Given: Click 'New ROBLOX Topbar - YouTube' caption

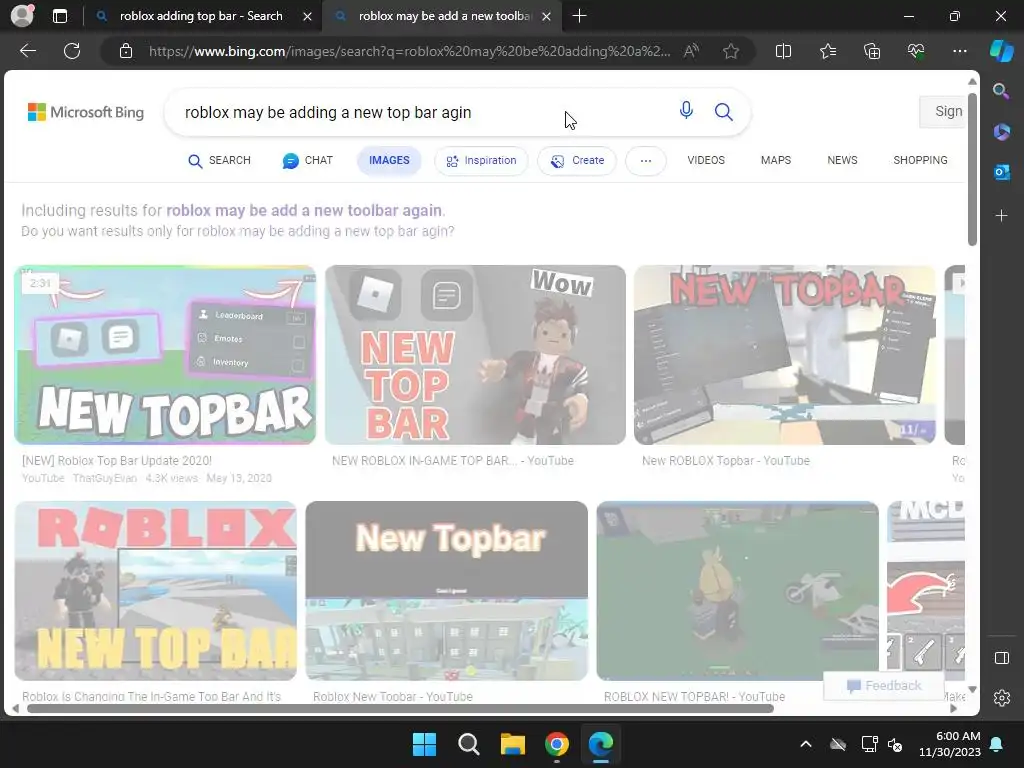Looking at the screenshot, I should 726,460.
